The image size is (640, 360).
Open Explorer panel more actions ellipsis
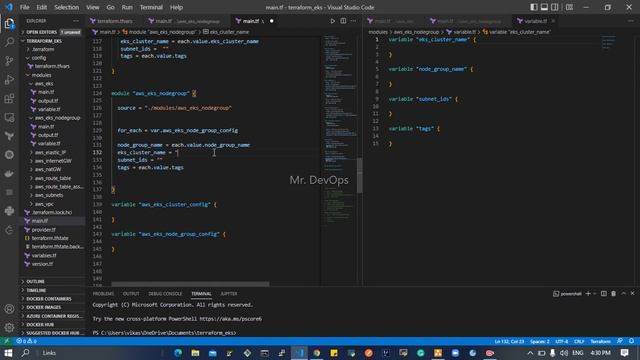pos(76,21)
